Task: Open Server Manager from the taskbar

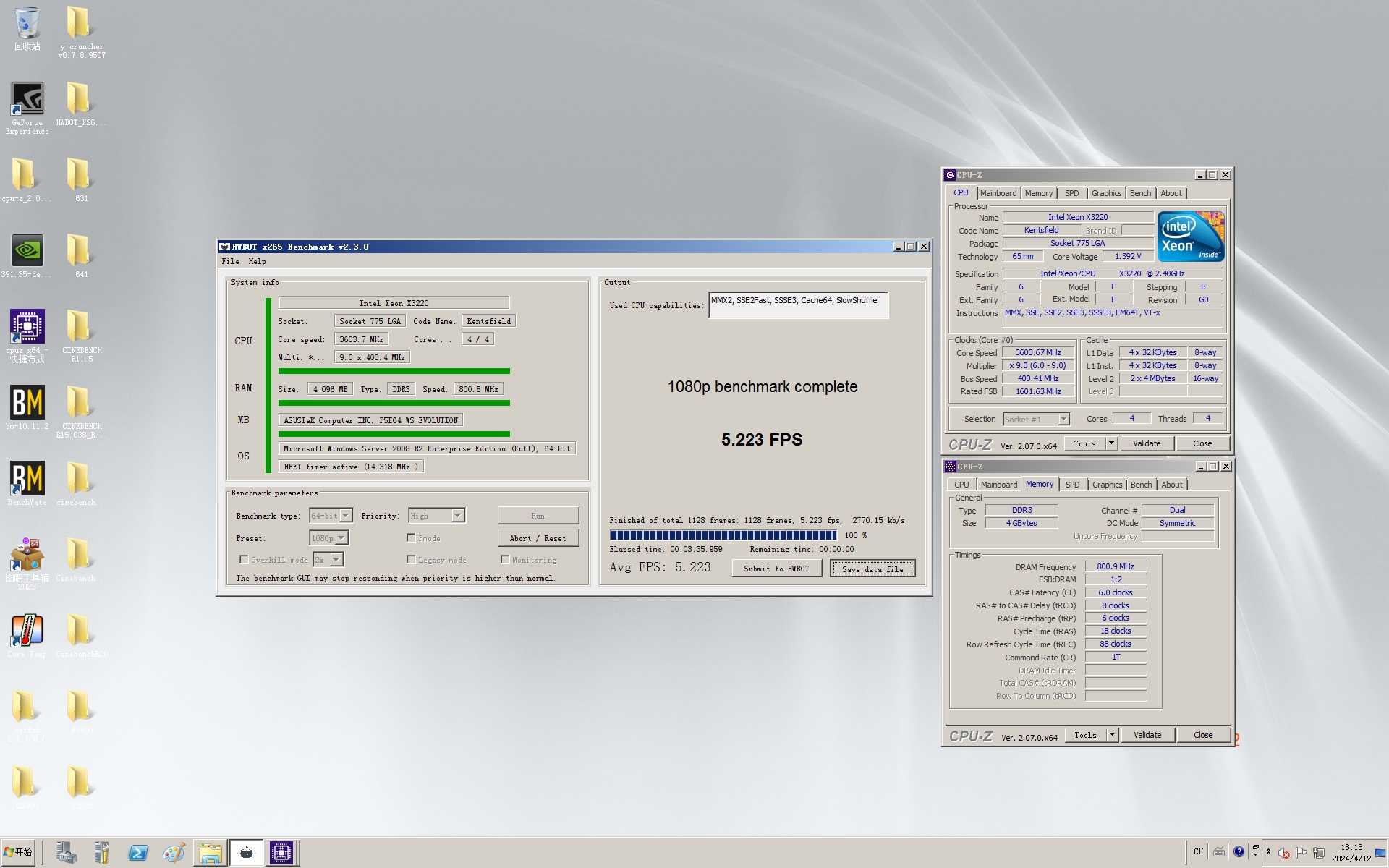Action: tap(67, 852)
